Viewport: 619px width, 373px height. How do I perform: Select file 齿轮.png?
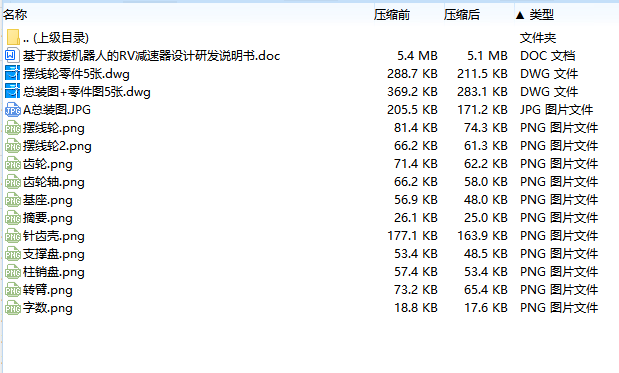tap(48, 164)
